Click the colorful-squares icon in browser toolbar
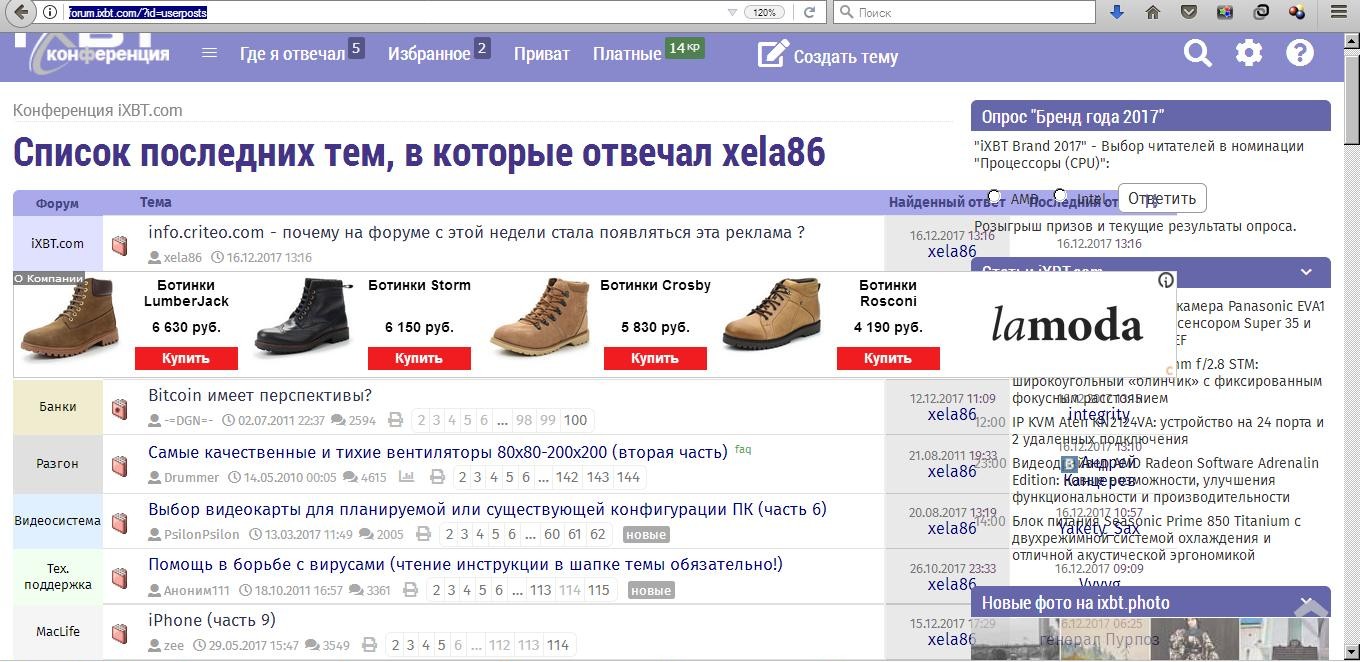Viewport: 1360px width, 662px height. 1225,13
